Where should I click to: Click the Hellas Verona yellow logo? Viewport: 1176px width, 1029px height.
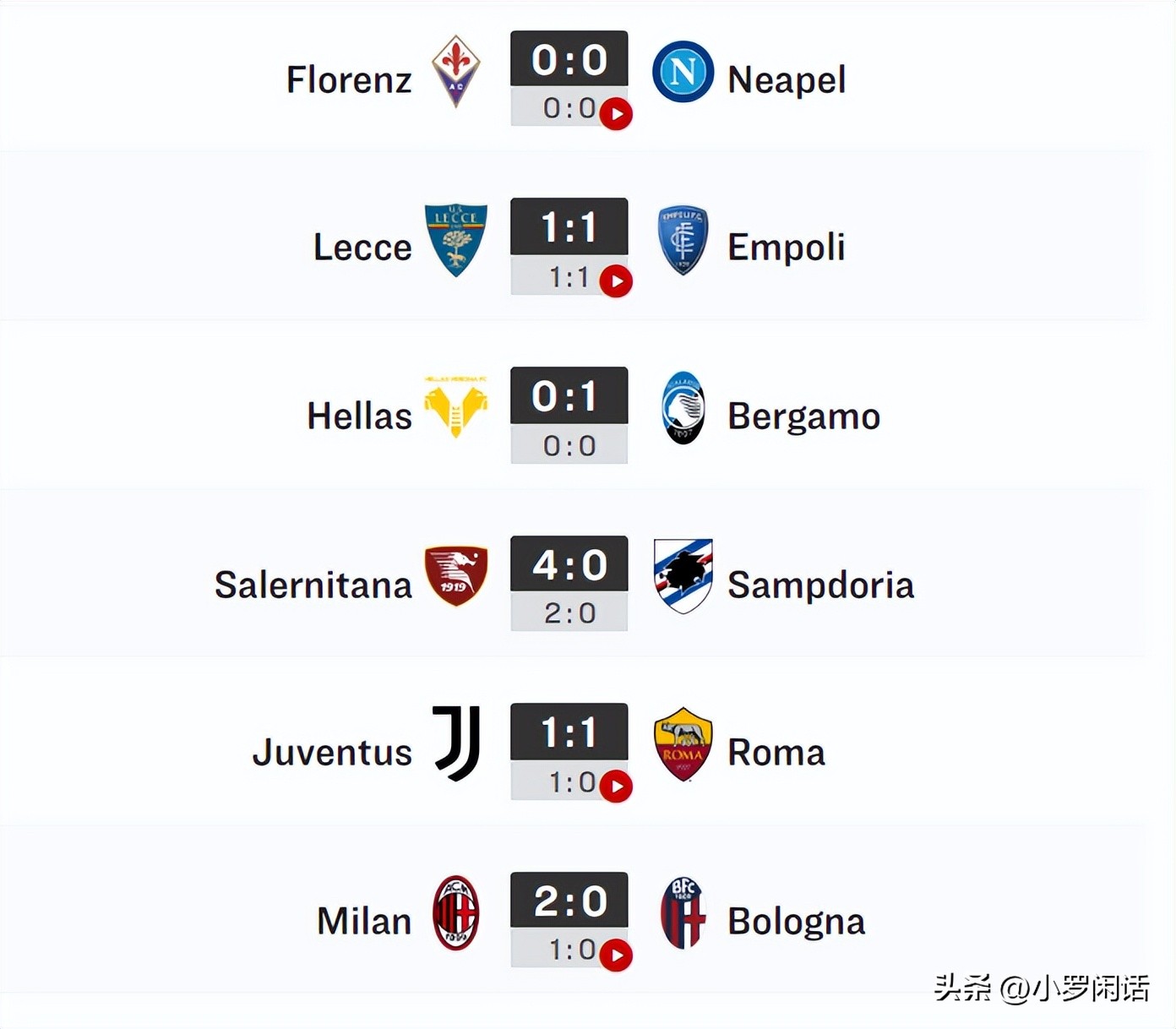coord(456,407)
